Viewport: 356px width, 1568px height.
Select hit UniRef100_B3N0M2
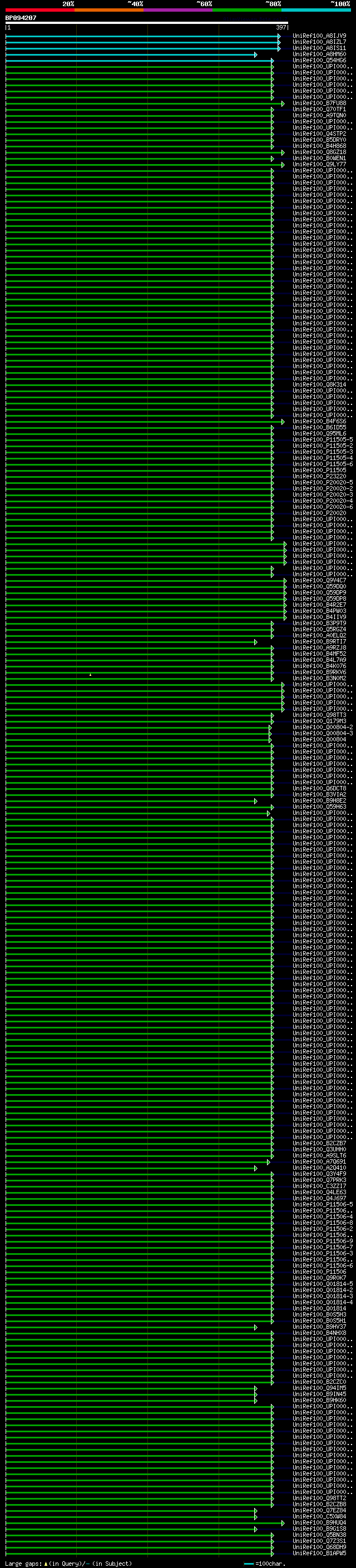[x=319, y=678]
